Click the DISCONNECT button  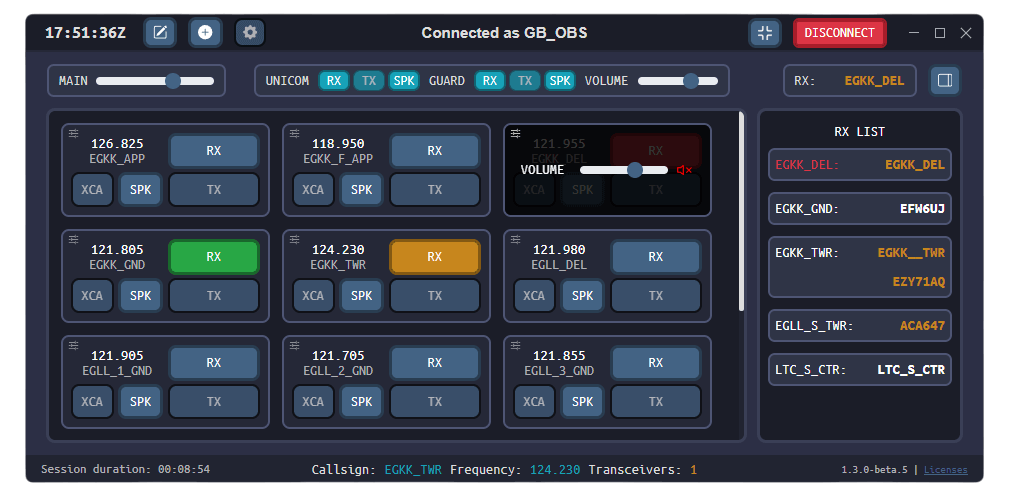point(840,33)
